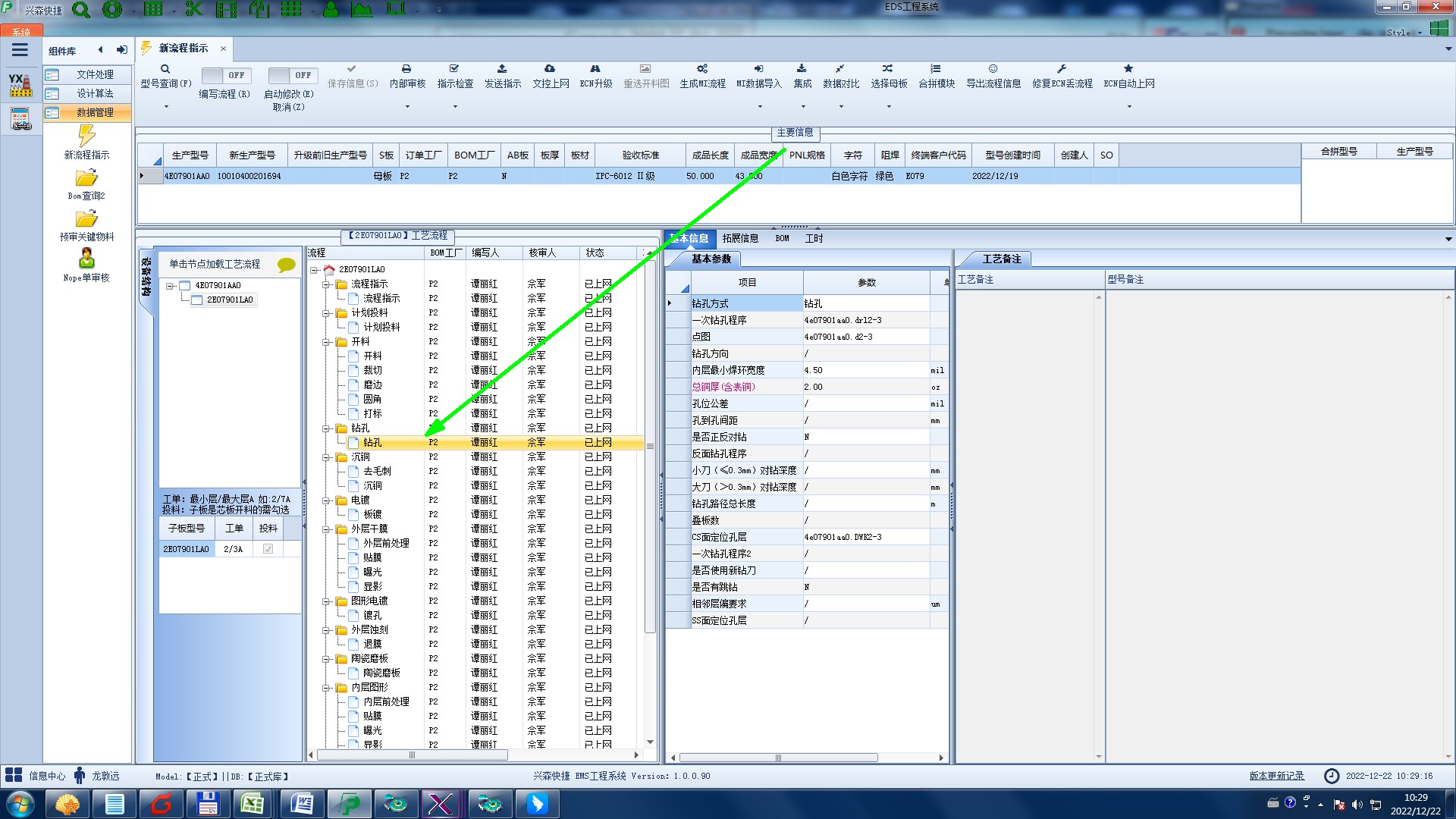
Task: Switch to the 拓展信息 tab
Action: pyautogui.click(x=740, y=238)
